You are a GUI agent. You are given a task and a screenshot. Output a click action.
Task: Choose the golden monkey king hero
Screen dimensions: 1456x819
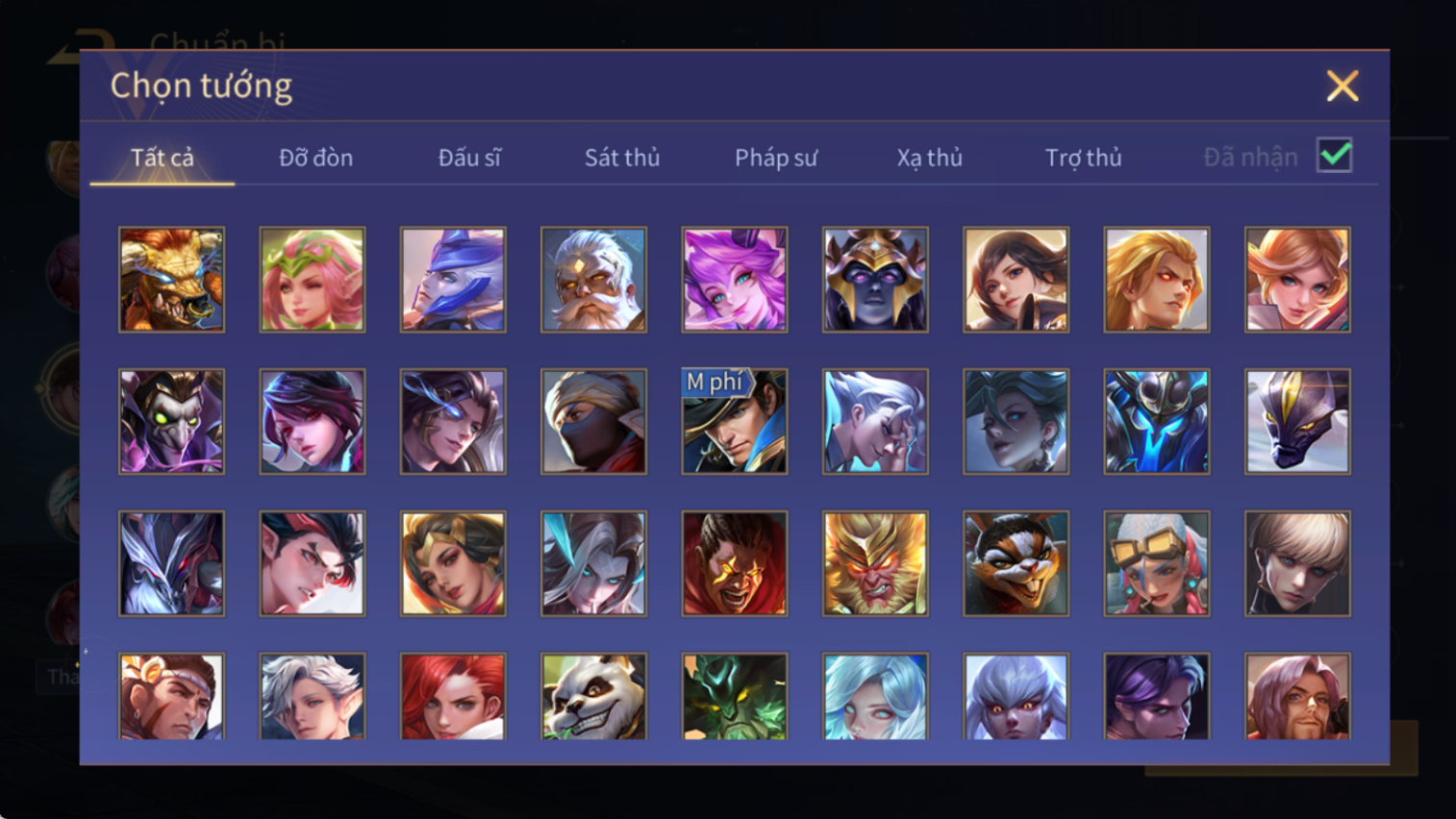click(x=875, y=563)
